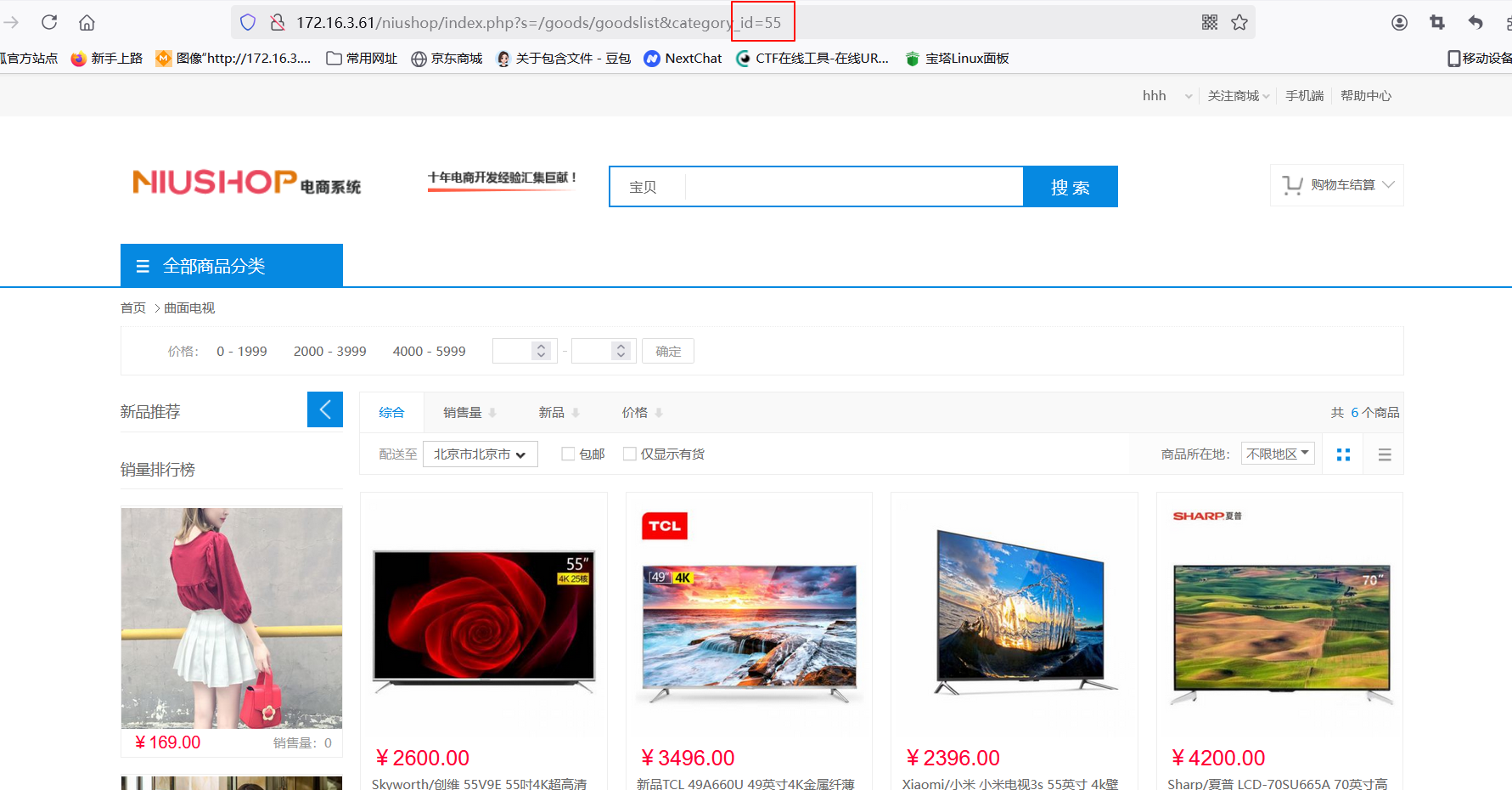Toggle the 包邮 free shipping checkbox
1512x790 pixels.
(x=568, y=454)
